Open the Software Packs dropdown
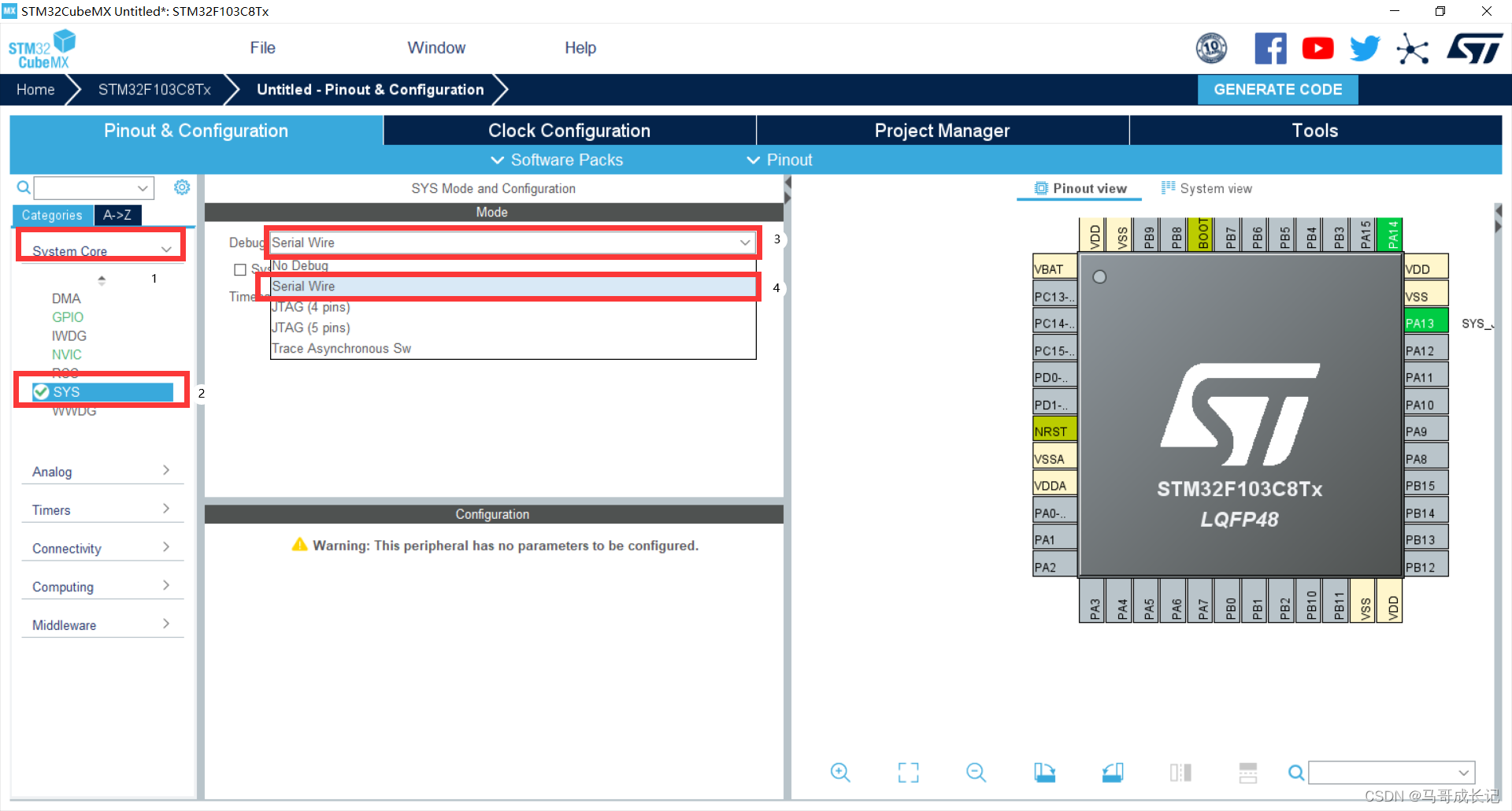The image size is (1512, 811). [557, 160]
